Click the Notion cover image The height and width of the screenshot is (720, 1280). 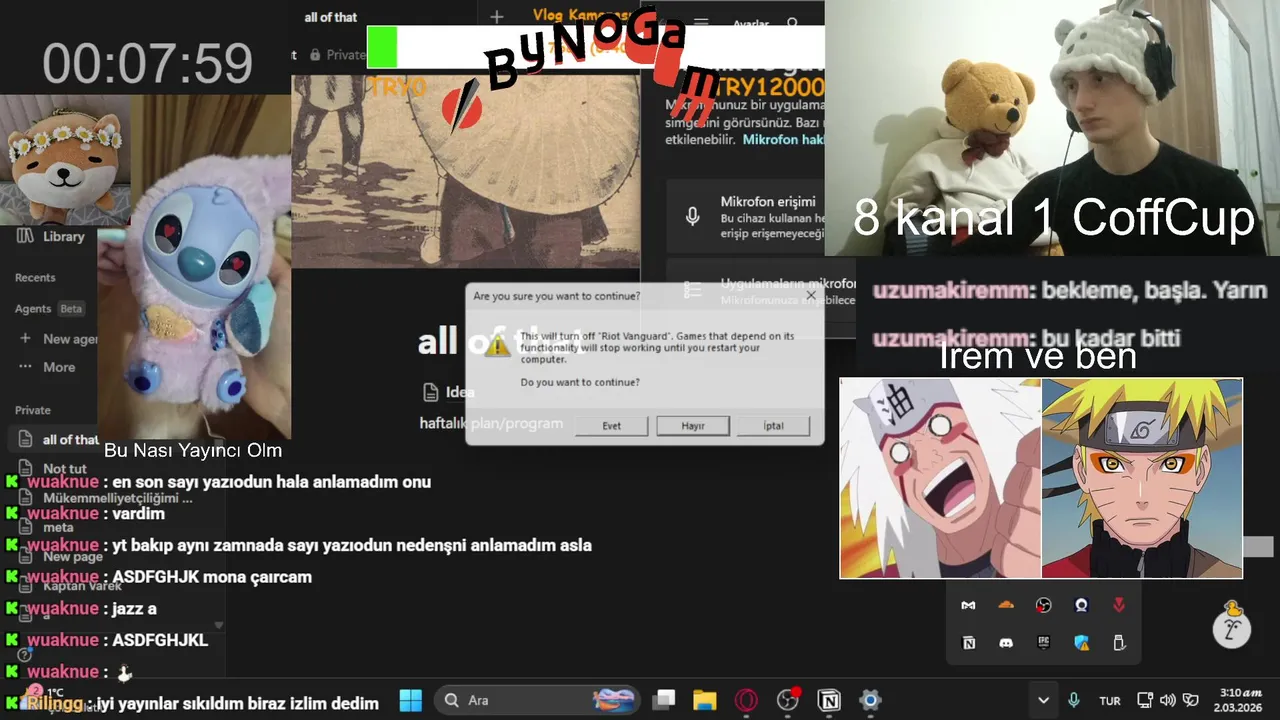[x=466, y=170]
